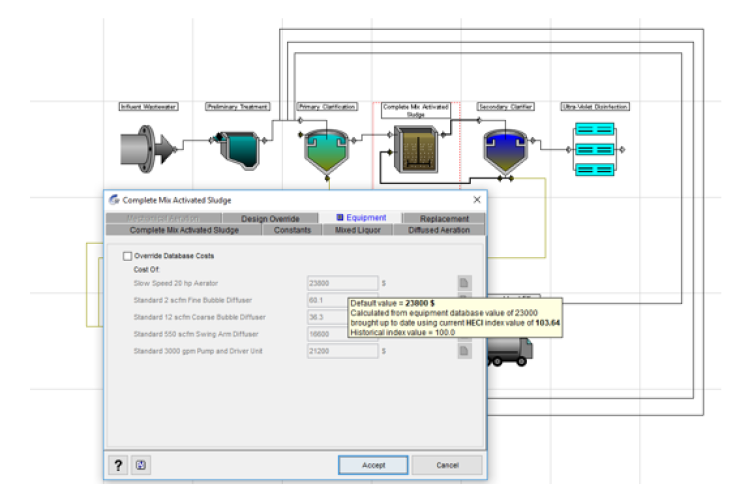Click the Primary Clarification label
Image resolution: width=750 pixels, height=500 pixels.
[327, 107]
